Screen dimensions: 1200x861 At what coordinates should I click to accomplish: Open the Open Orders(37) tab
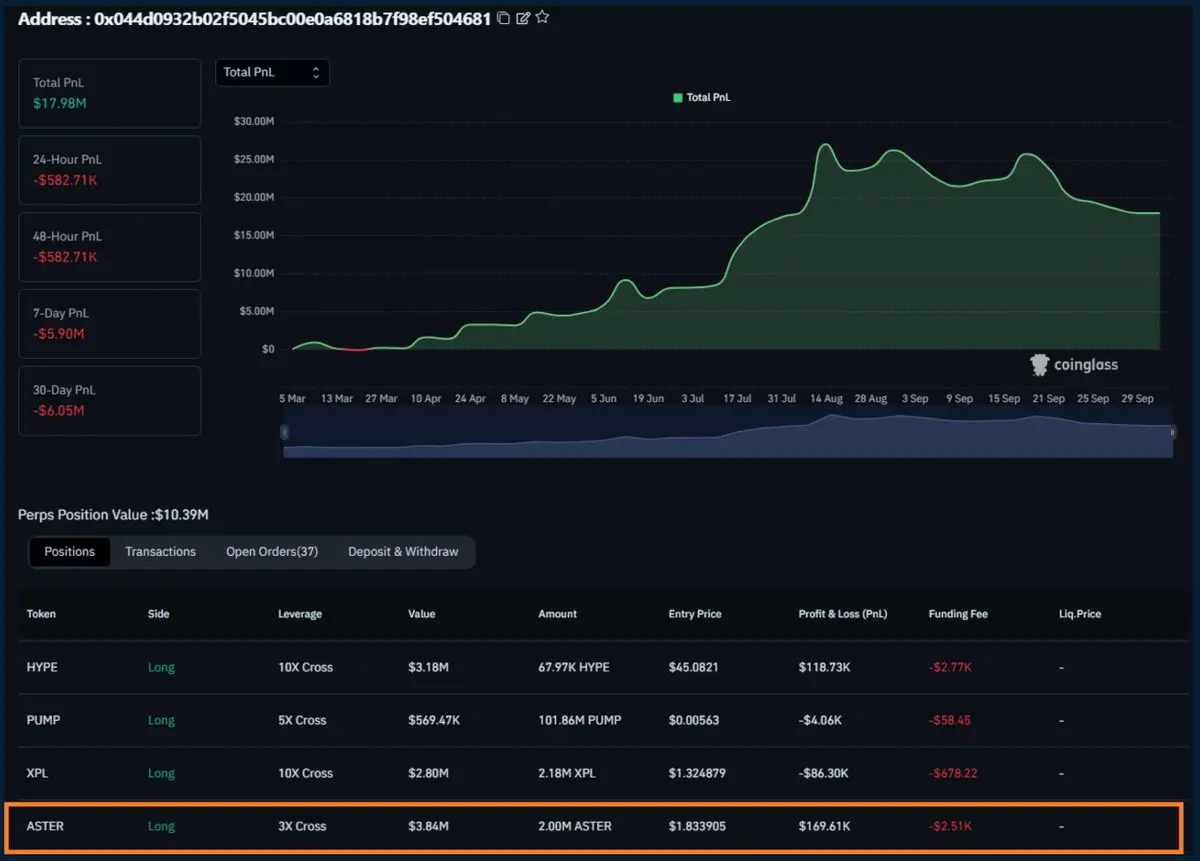[272, 552]
